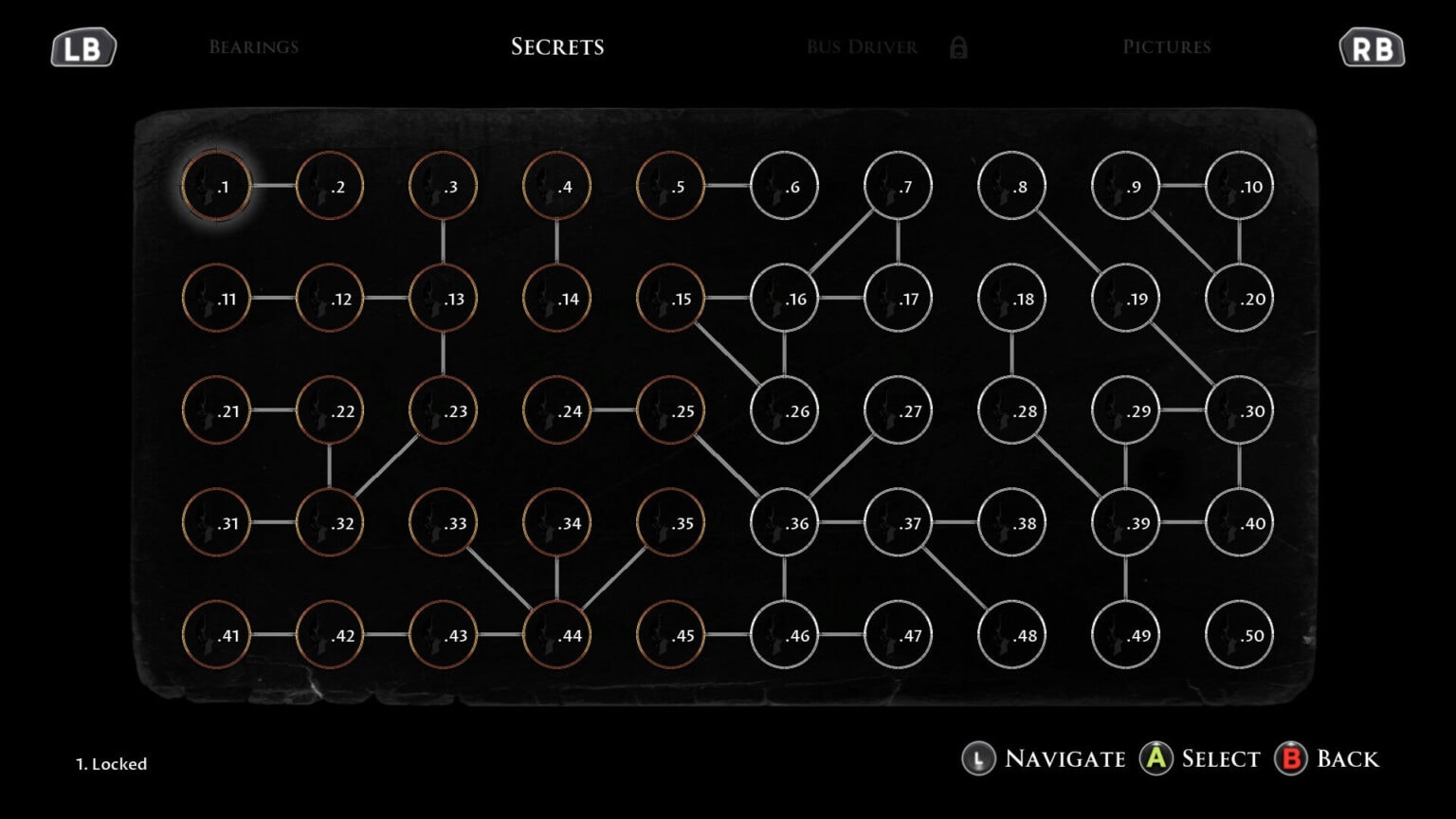The width and height of the screenshot is (1456, 819).
Task: Click the green A Select prompt
Action: coord(1200,758)
